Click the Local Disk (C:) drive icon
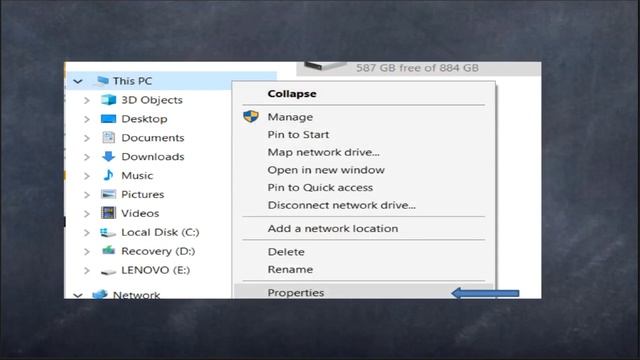This screenshot has height=360, width=640. [108, 232]
